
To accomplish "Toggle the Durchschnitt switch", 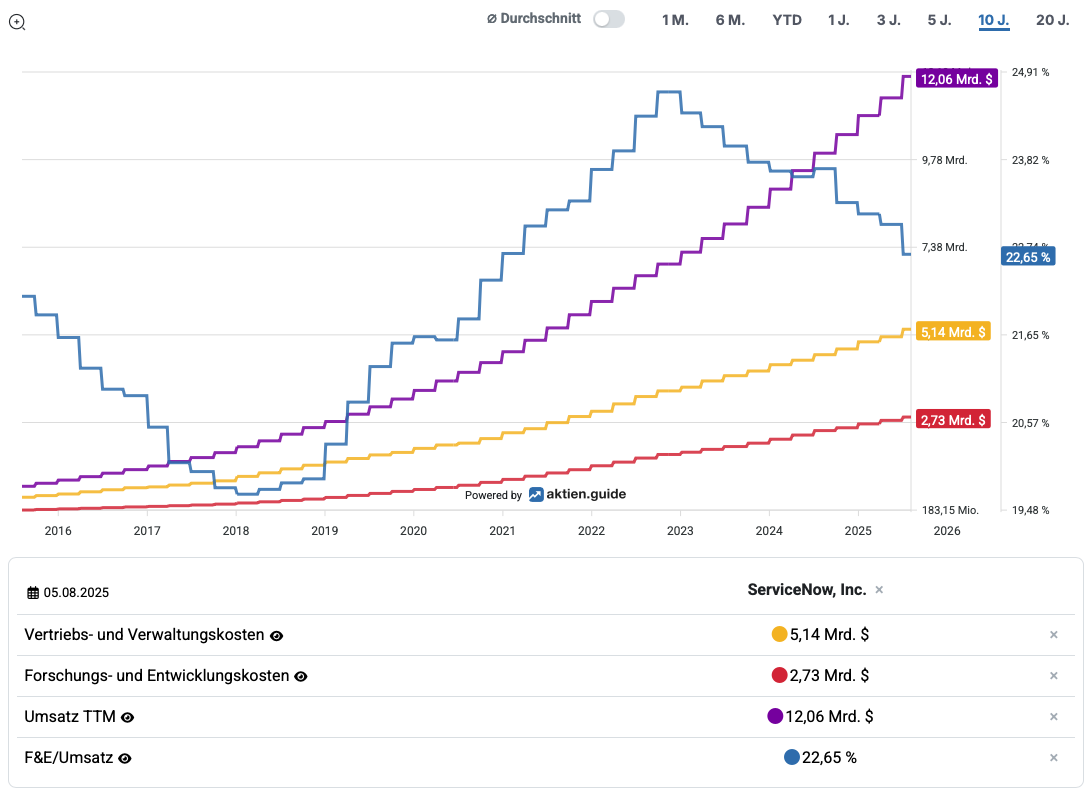I will click(x=609, y=19).
